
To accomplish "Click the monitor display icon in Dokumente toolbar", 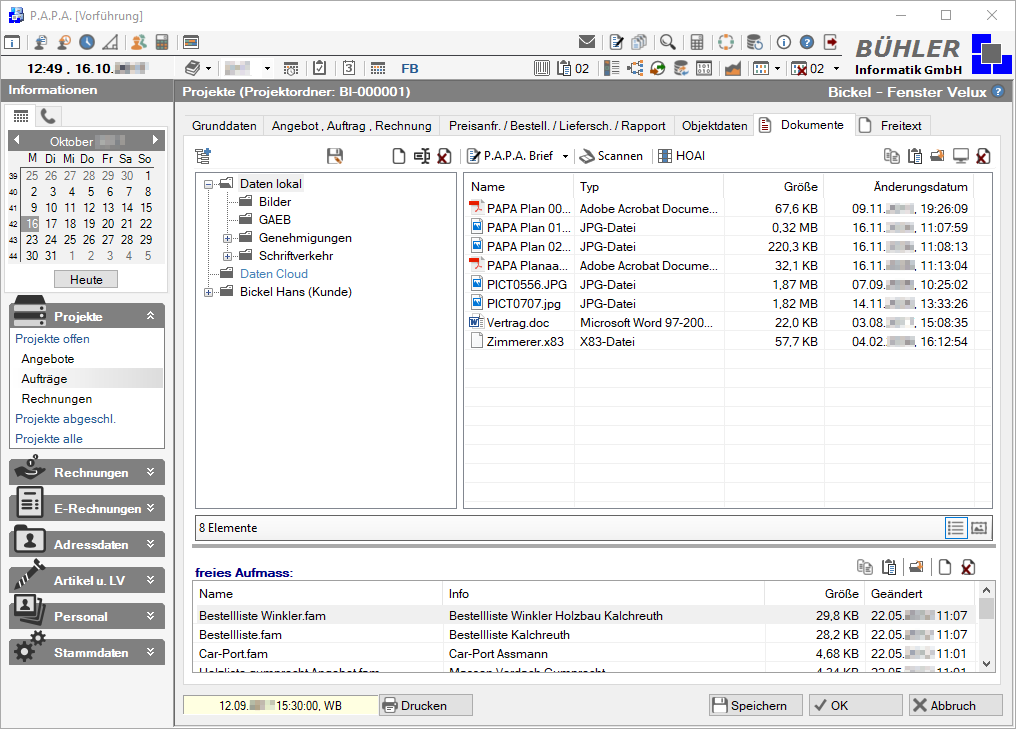I will point(960,156).
